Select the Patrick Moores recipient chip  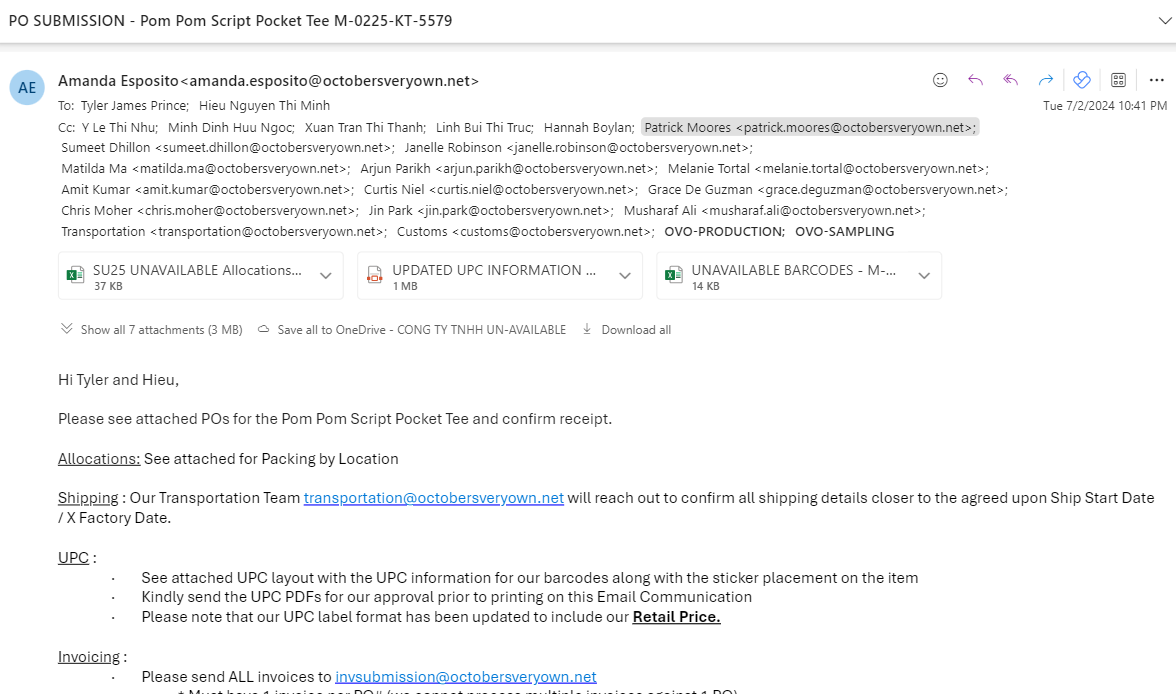tap(810, 128)
